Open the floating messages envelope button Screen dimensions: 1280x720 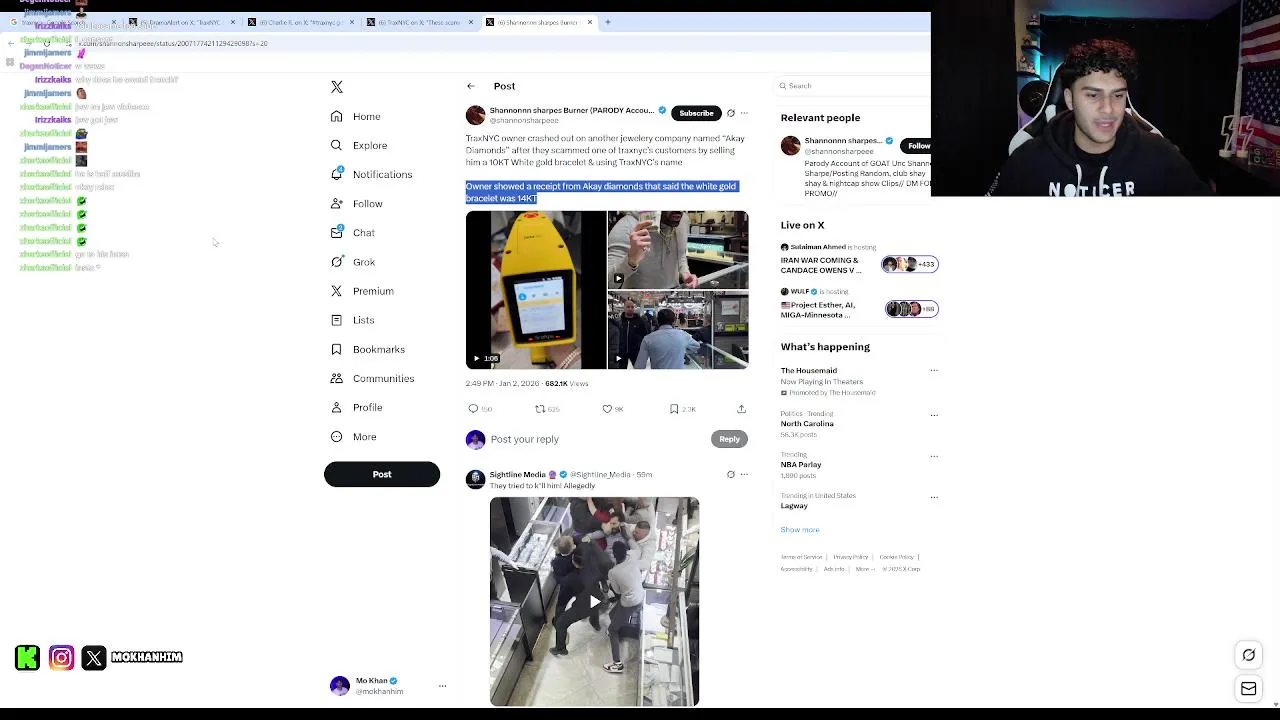(1249, 689)
